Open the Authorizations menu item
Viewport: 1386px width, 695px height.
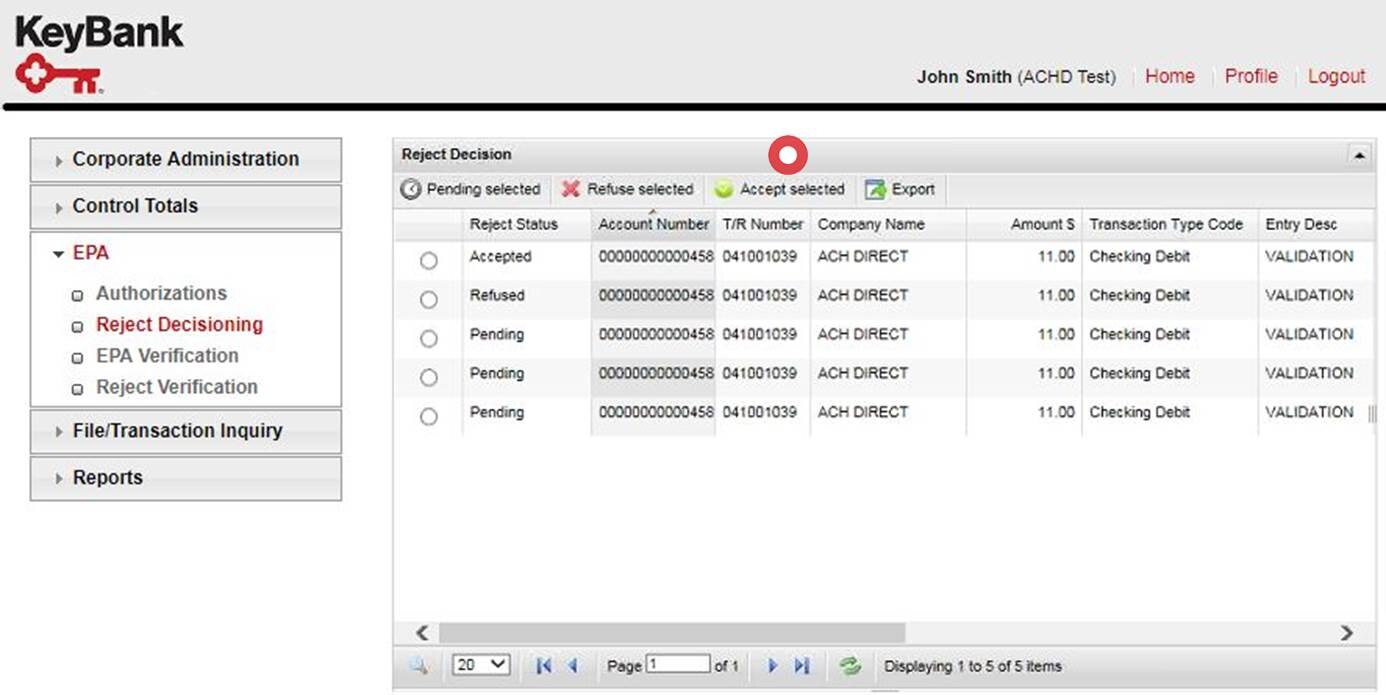click(161, 294)
